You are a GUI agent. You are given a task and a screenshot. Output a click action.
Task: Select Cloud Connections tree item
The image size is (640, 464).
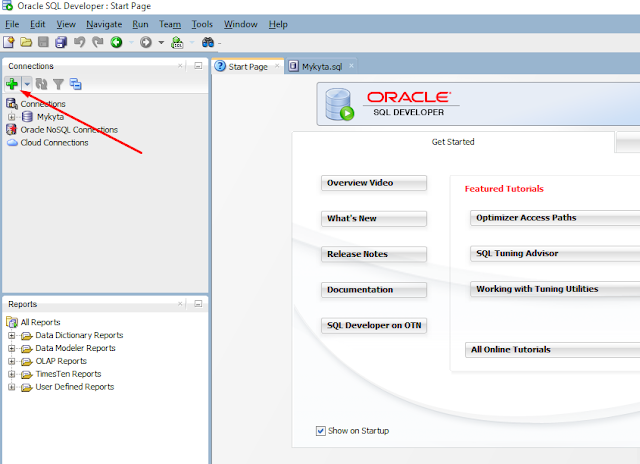[54, 142]
